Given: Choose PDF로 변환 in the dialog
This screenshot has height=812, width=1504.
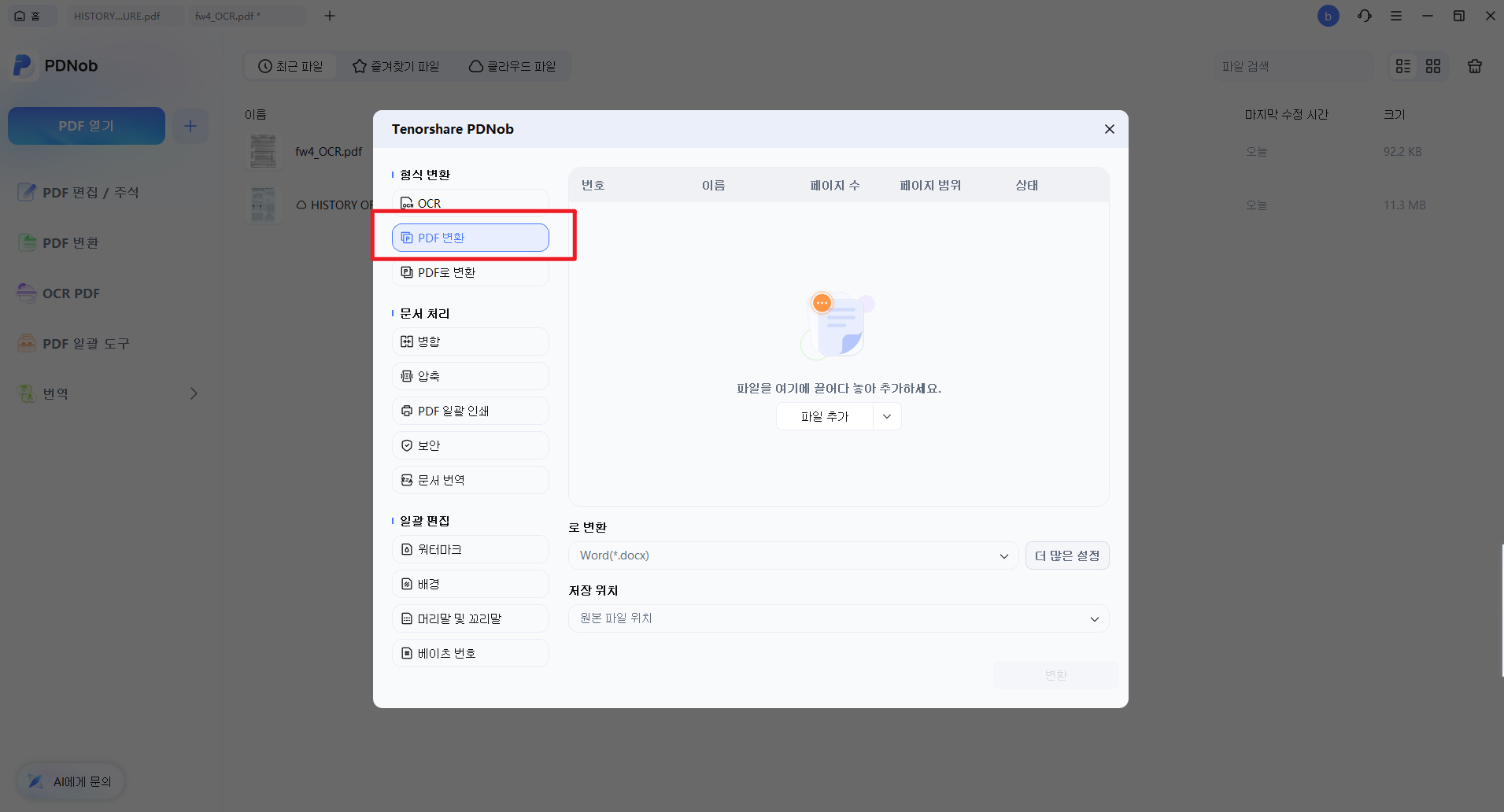Looking at the screenshot, I should point(470,272).
